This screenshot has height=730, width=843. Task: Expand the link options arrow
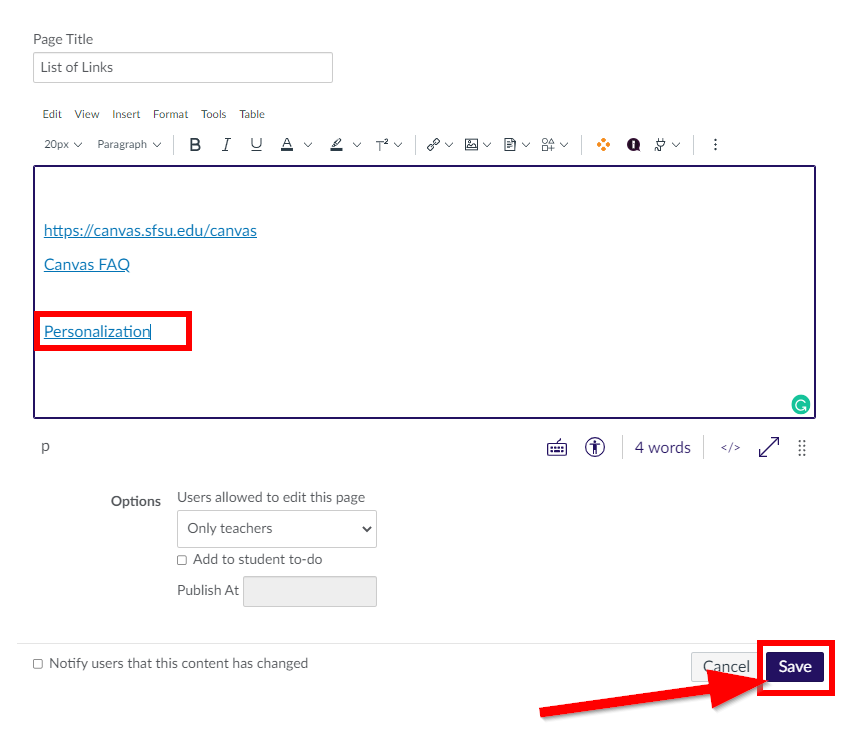[449, 145]
